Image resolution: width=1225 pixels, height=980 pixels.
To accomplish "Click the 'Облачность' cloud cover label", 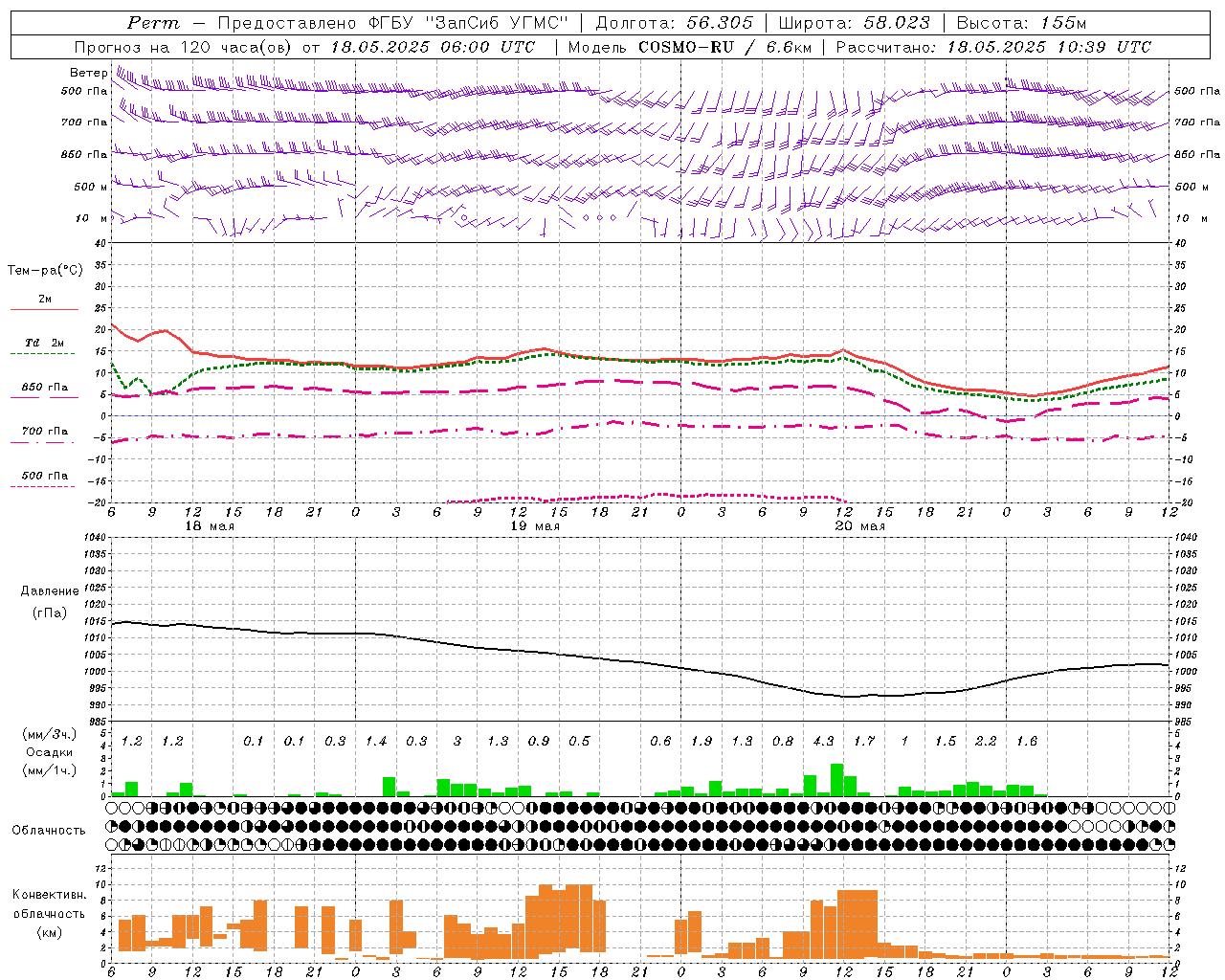I will (49, 831).
